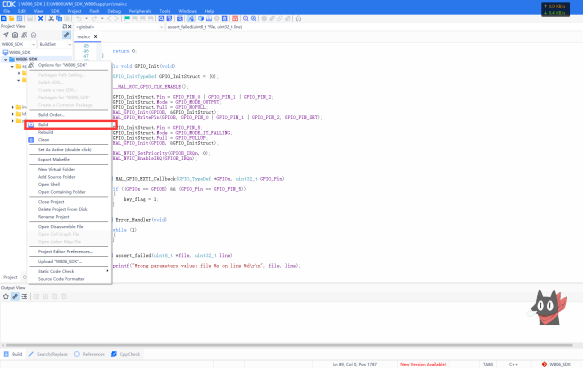This screenshot has height=369, width=583.
Task: Click the undo arrow toolbar icon
Action: (79, 19)
